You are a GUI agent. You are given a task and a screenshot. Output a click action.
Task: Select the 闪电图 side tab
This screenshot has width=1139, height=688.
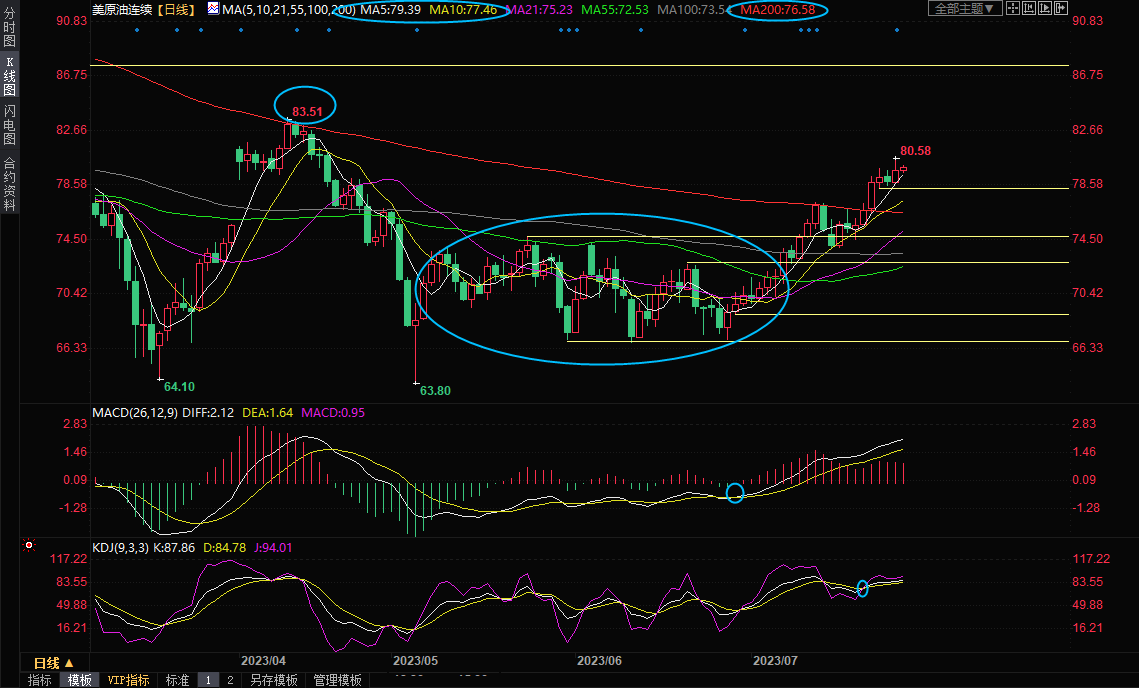(9, 125)
